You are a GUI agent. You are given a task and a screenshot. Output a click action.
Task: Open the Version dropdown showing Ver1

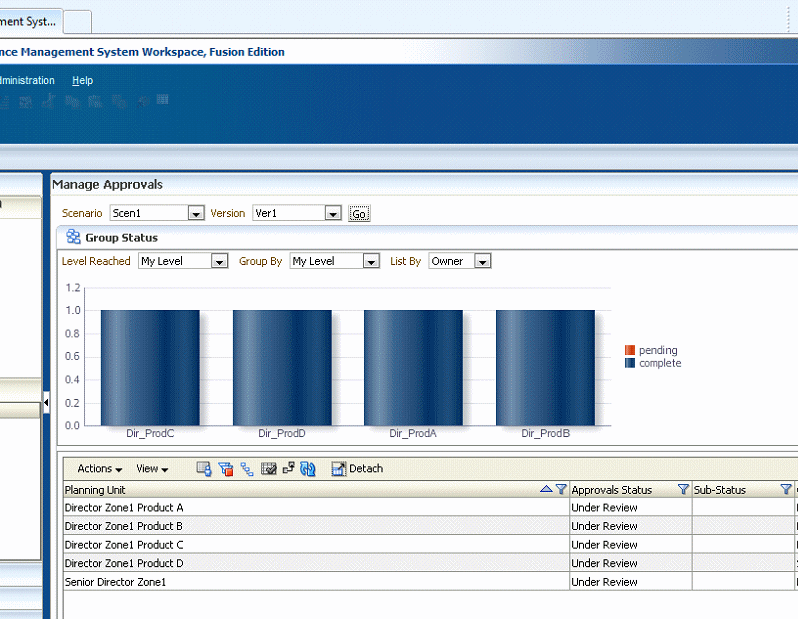tap(333, 213)
